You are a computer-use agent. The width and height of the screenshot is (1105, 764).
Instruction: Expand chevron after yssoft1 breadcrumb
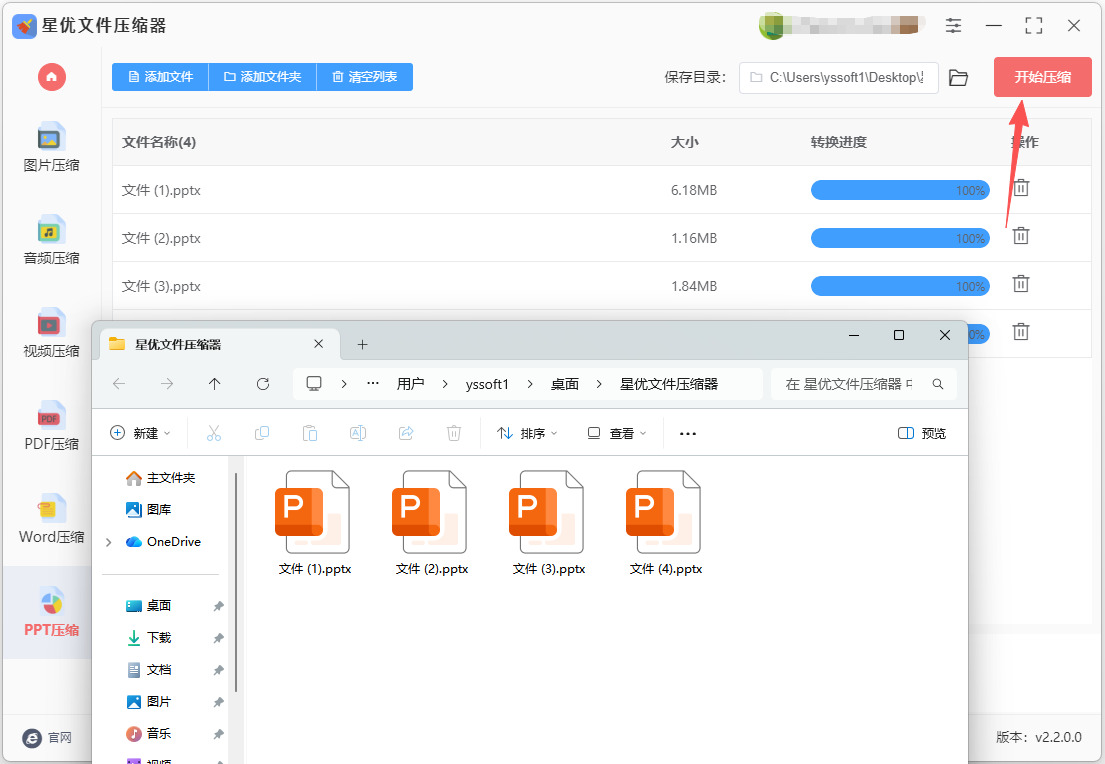(530, 384)
